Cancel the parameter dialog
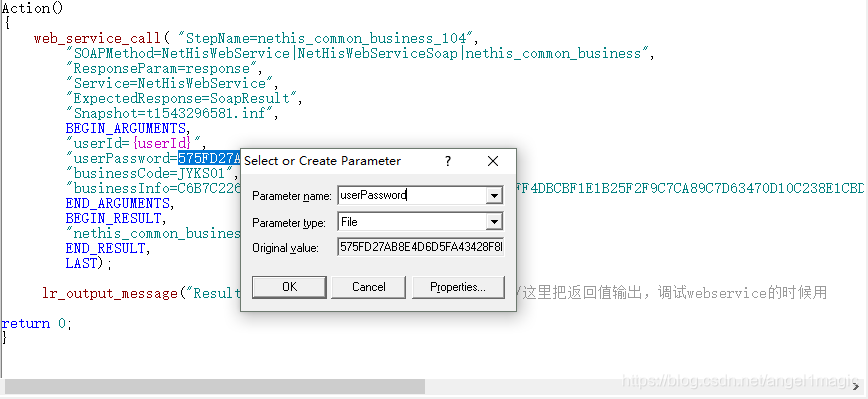This screenshot has width=868, height=399. pos(369,287)
